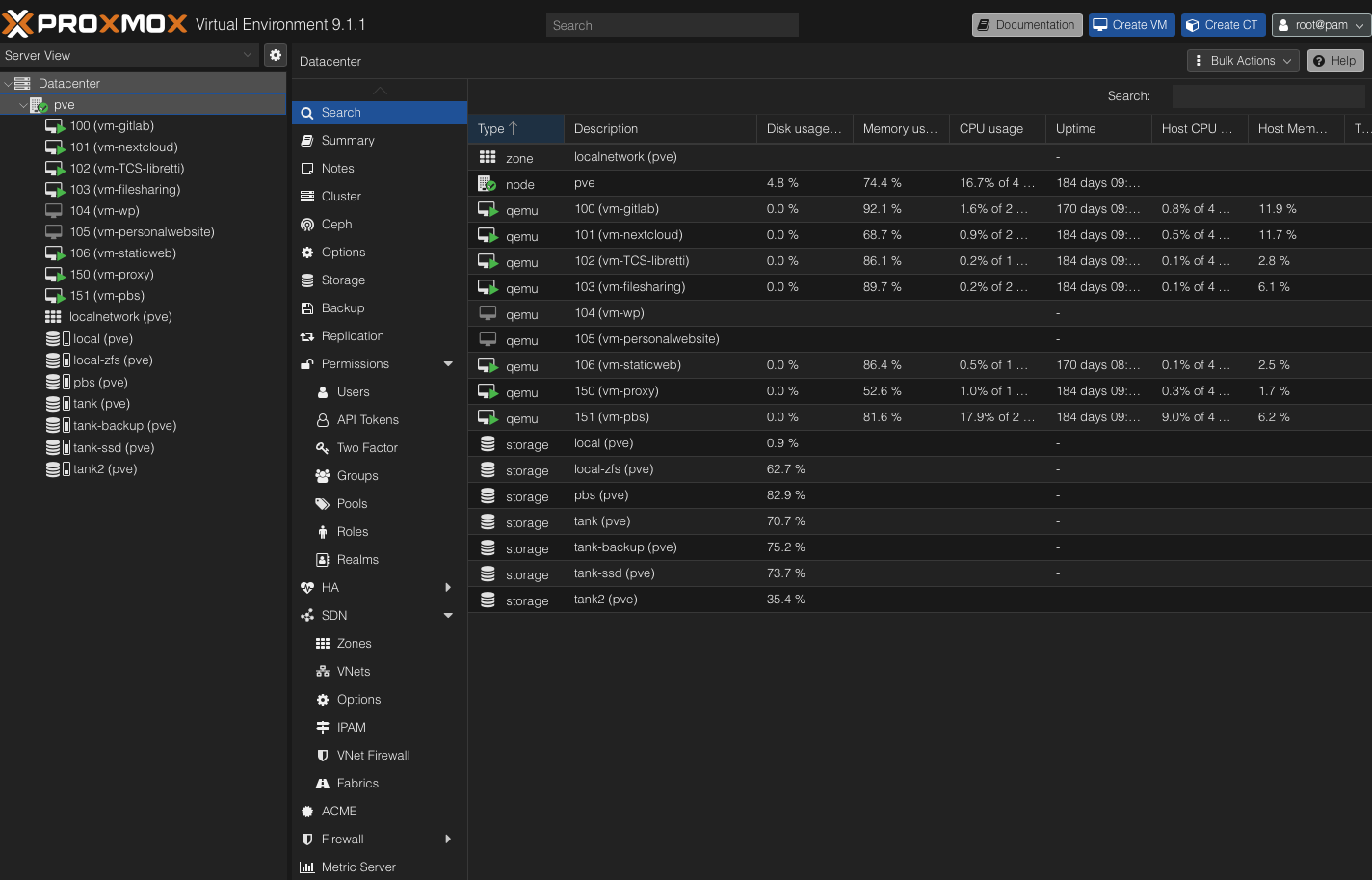Click the Datacenter server icon in tree
1372x880 pixels.
pyautogui.click(x=22, y=84)
